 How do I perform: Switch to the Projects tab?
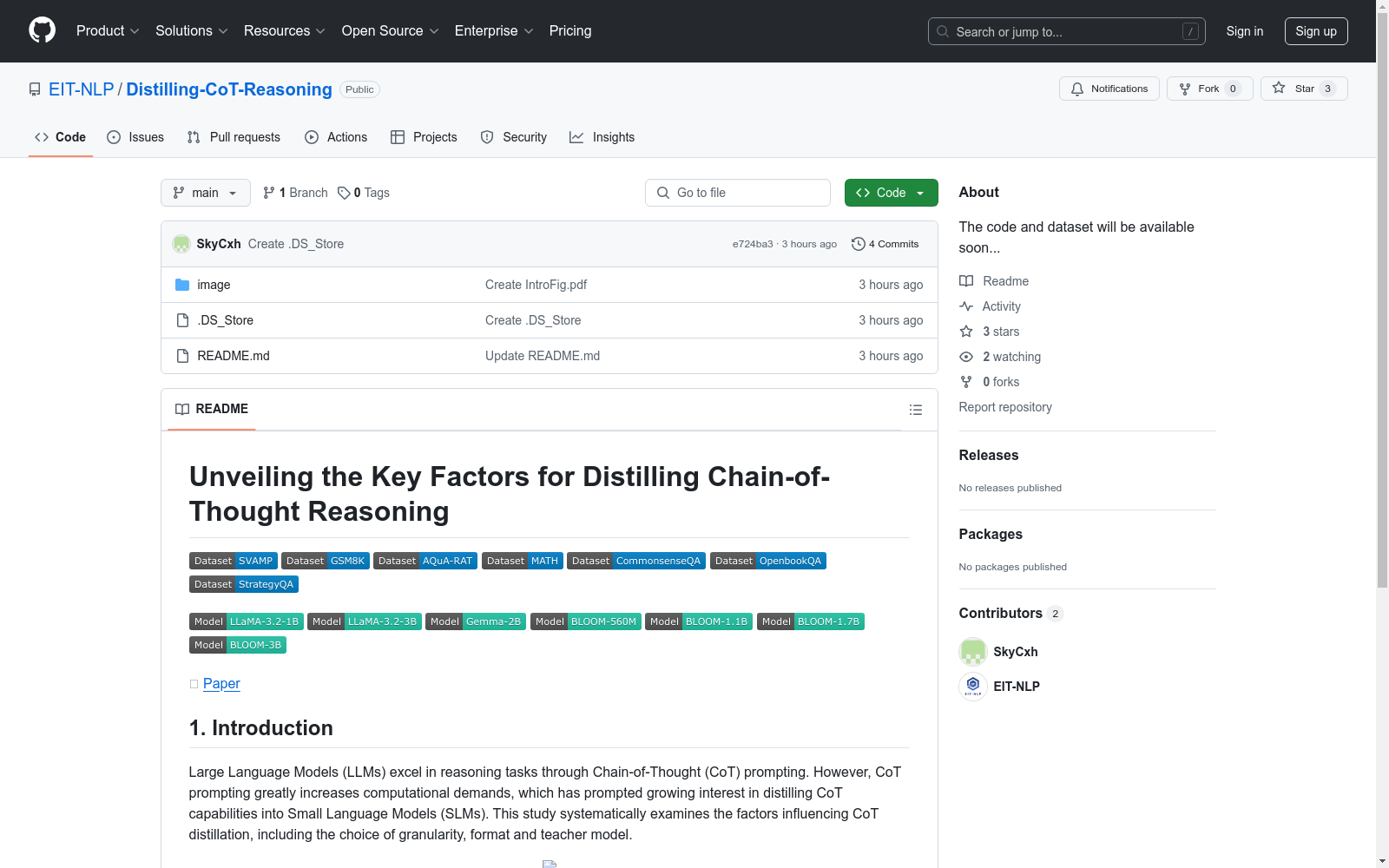[x=424, y=137]
